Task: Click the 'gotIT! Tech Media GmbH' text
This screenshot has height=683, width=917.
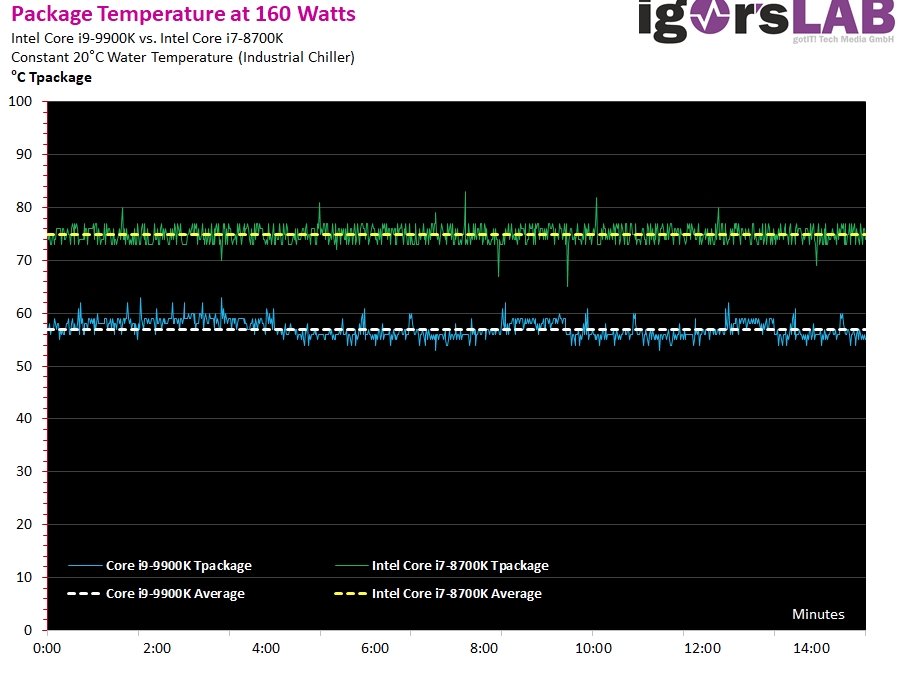Action: 843,39
